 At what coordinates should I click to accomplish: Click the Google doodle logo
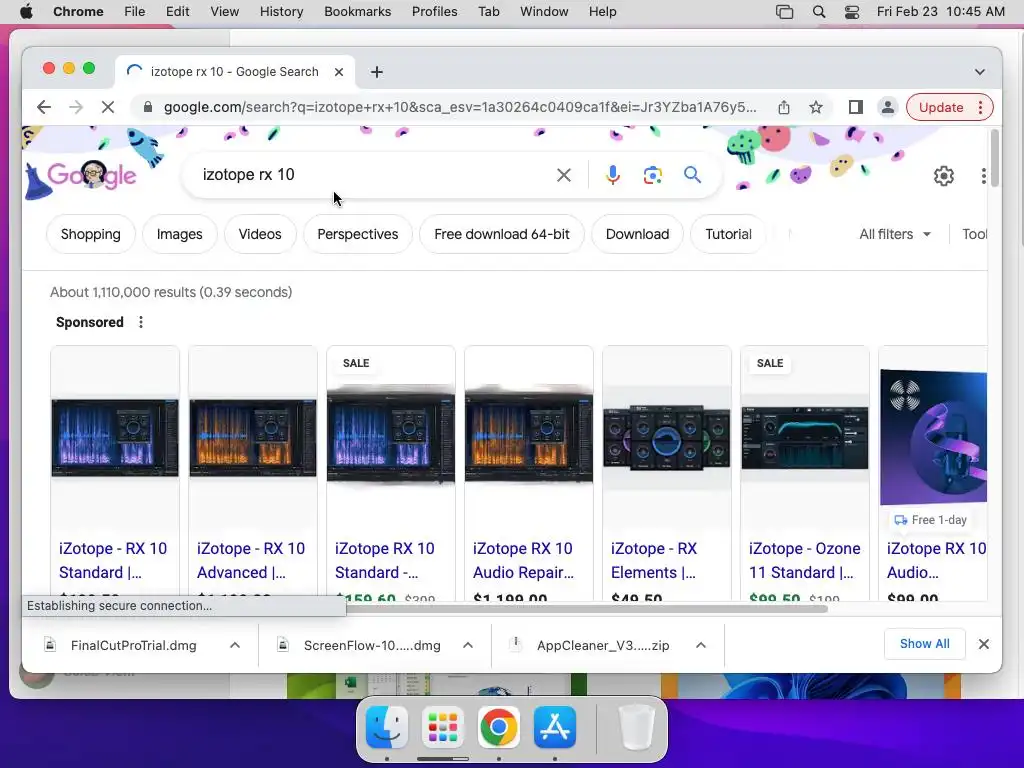pyautogui.click(x=91, y=174)
